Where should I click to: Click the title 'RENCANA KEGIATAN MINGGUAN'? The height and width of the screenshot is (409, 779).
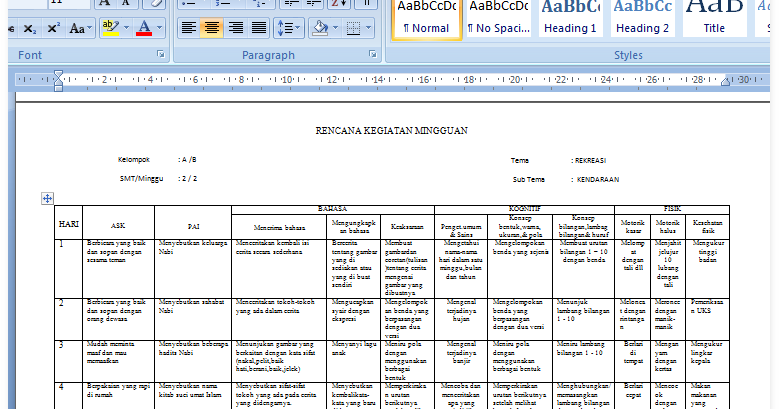tap(391, 131)
